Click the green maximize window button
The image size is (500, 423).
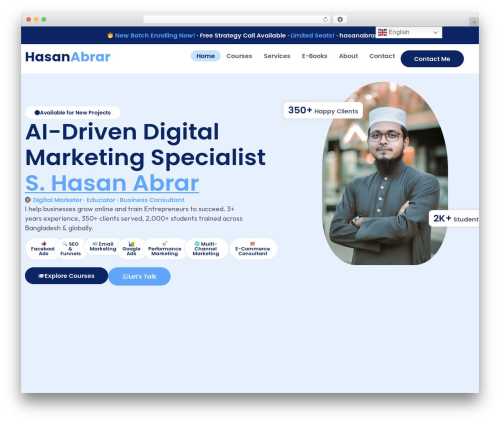pyautogui.click(x=44, y=19)
